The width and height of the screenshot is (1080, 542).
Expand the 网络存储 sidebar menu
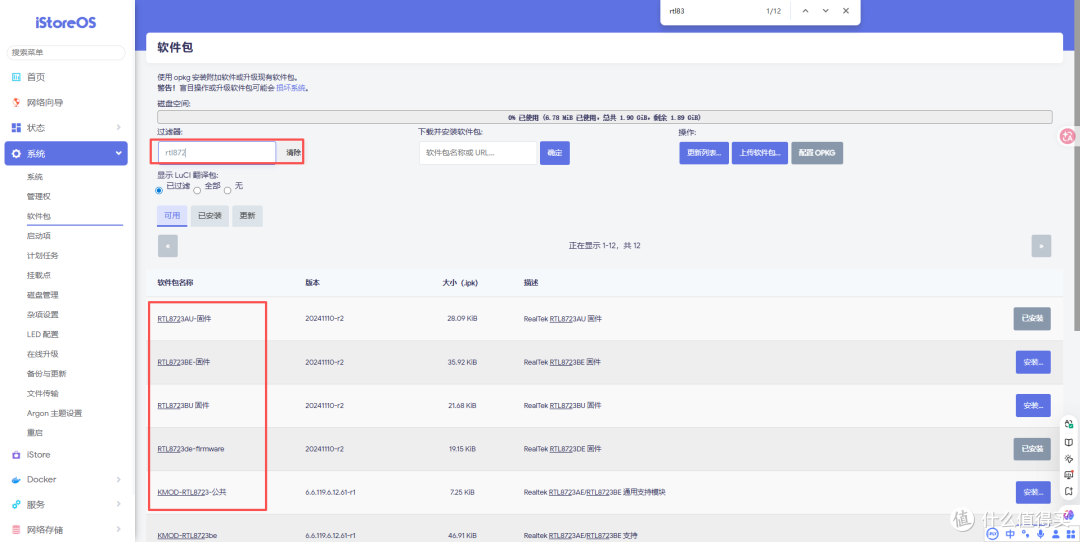[x=118, y=530]
